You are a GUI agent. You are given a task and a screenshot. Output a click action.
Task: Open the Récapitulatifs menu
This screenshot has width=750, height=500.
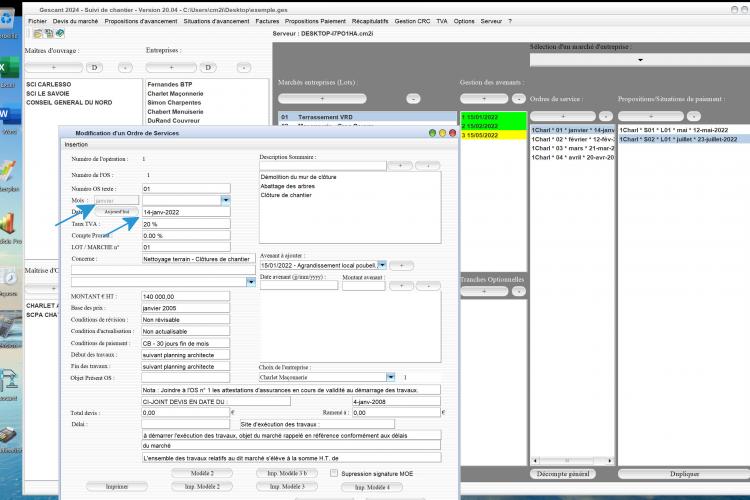pyautogui.click(x=370, y=21)
